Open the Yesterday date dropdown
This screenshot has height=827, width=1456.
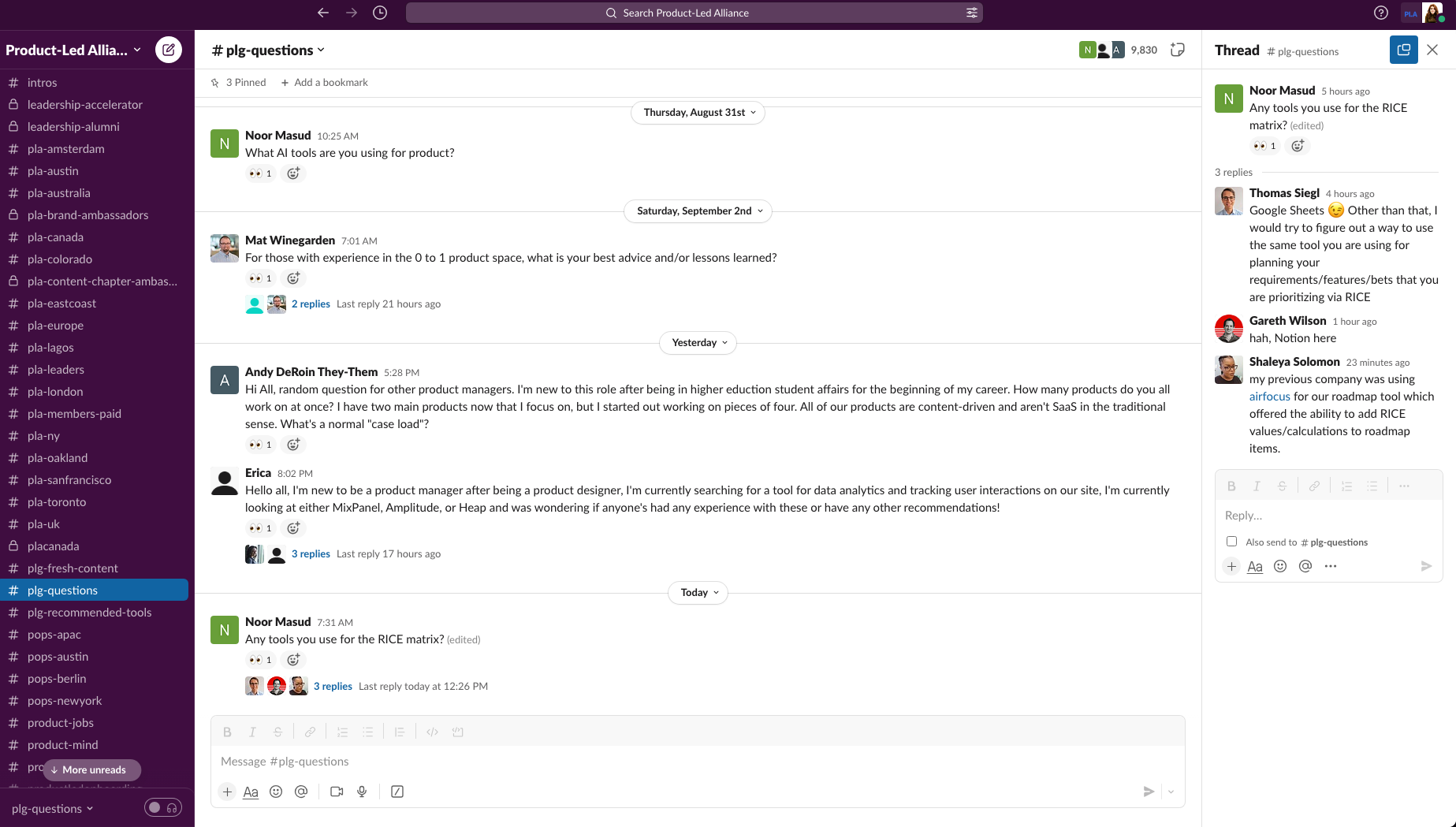click(698, 343)
